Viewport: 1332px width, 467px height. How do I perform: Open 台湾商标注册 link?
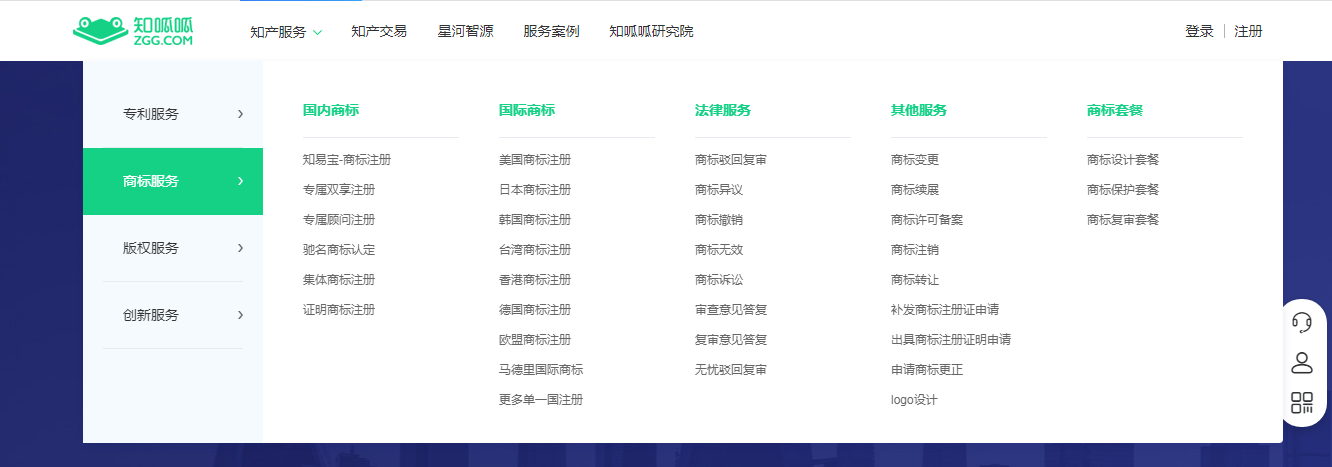[x=535, y=250]
